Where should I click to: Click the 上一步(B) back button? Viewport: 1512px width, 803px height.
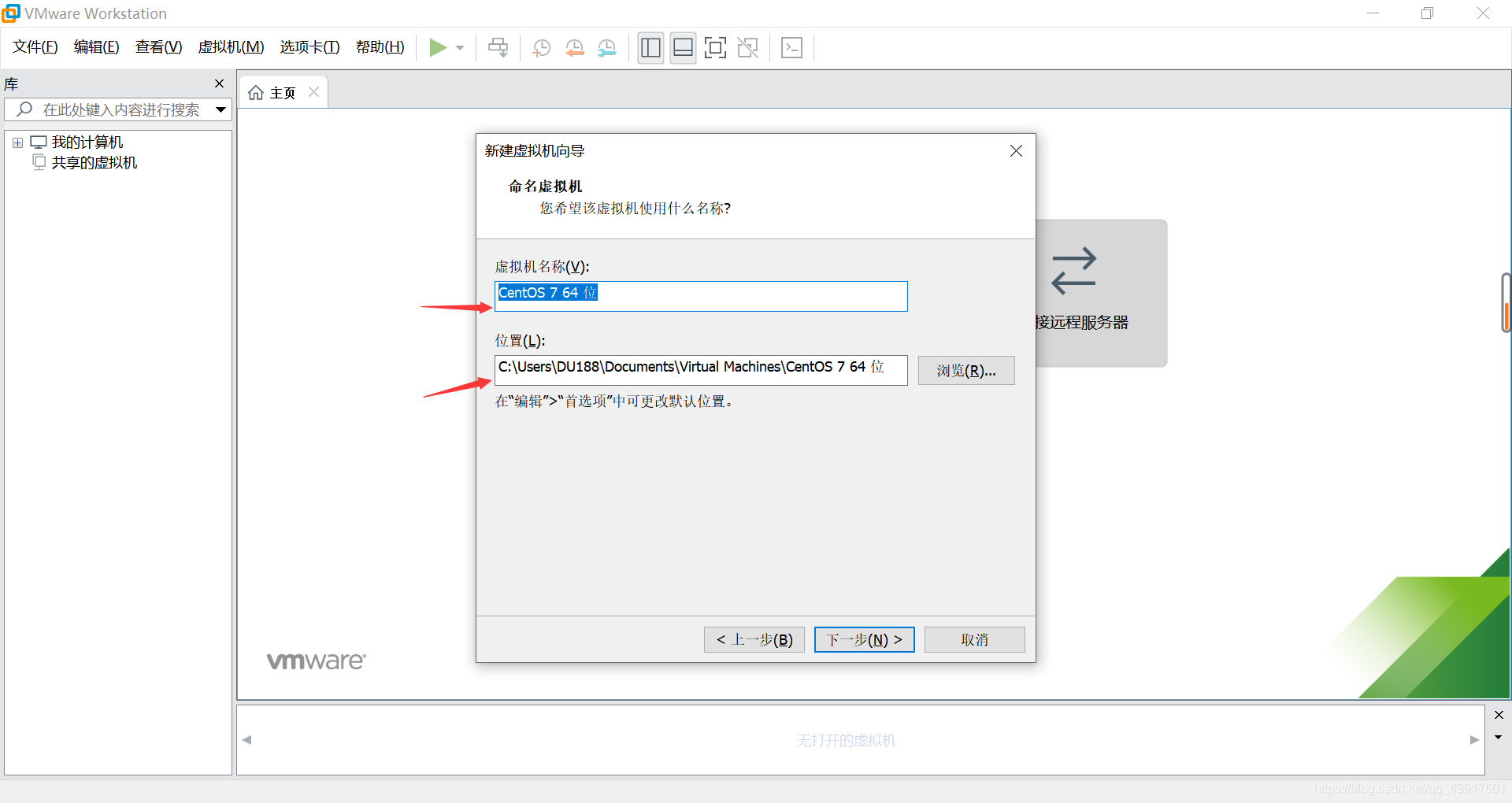754,640
